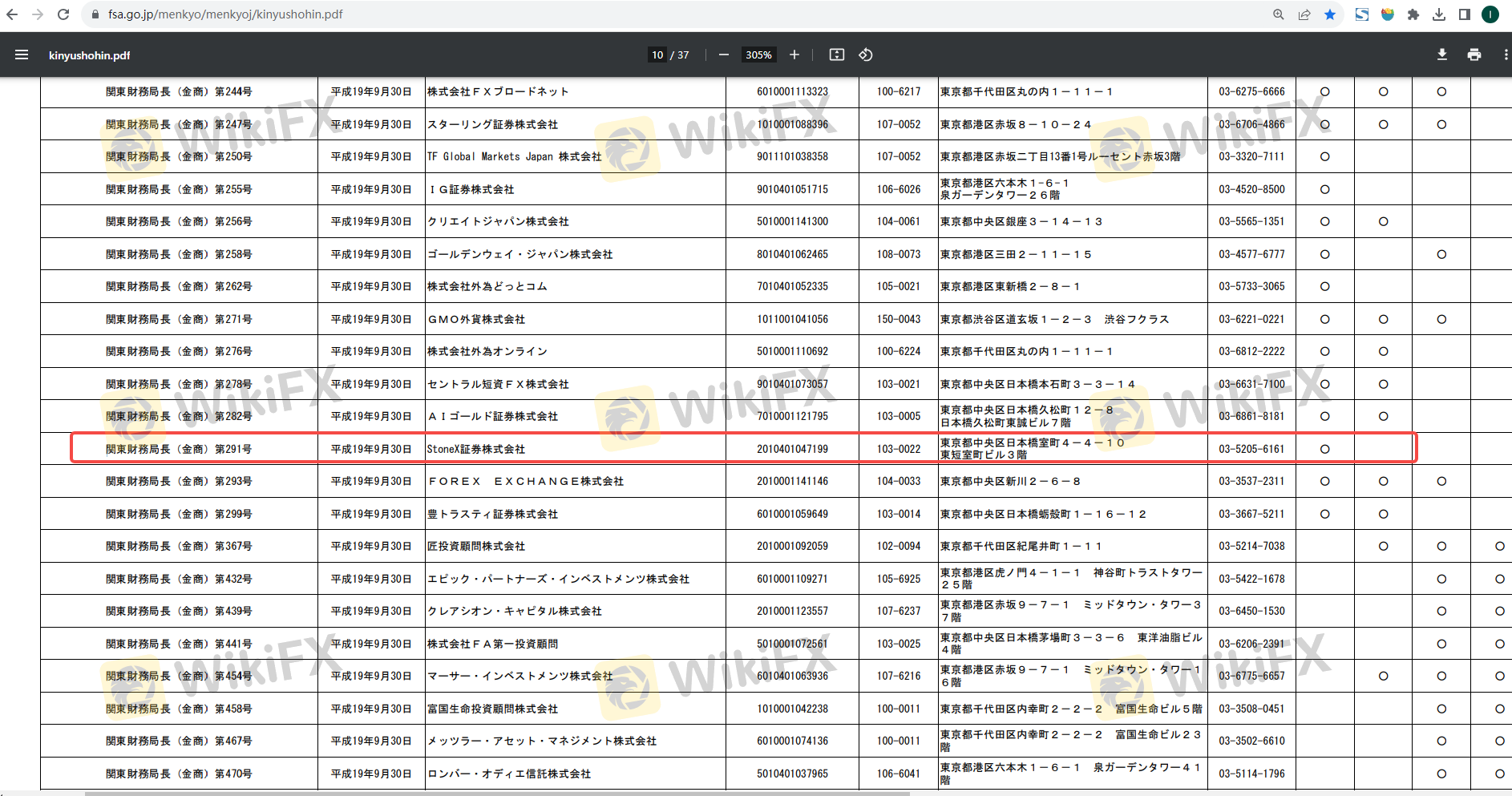The width and height of the screenshot is (1512, 796).
Task: Go back to the previous page
Action: point(12,14)
